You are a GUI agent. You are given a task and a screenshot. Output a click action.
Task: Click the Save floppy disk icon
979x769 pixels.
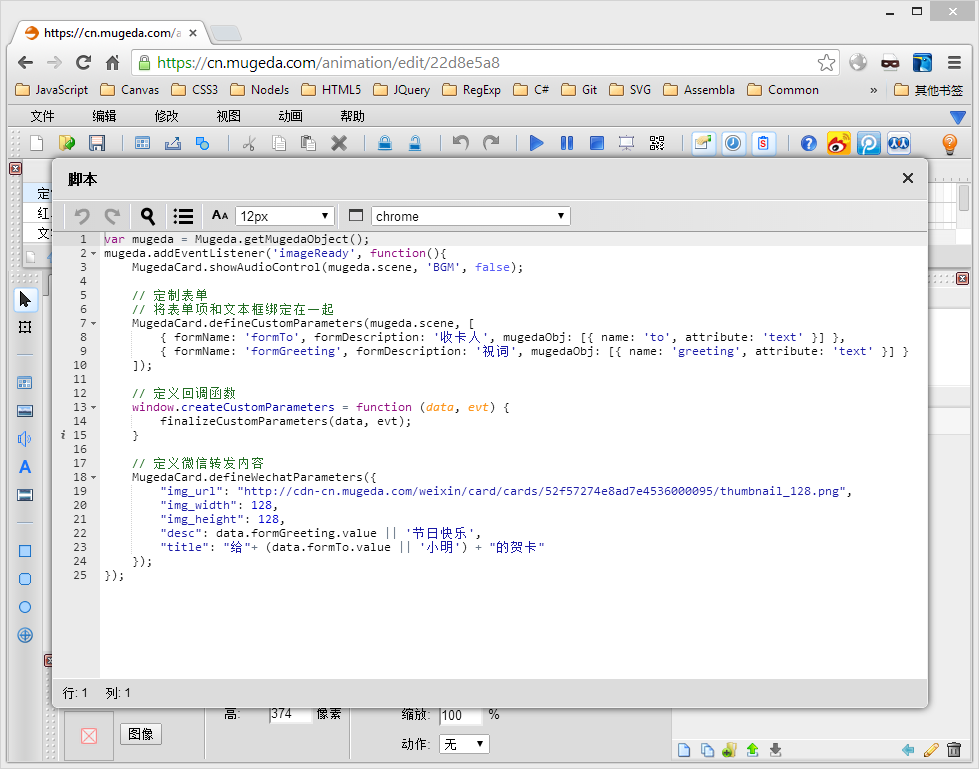[97, 143]
